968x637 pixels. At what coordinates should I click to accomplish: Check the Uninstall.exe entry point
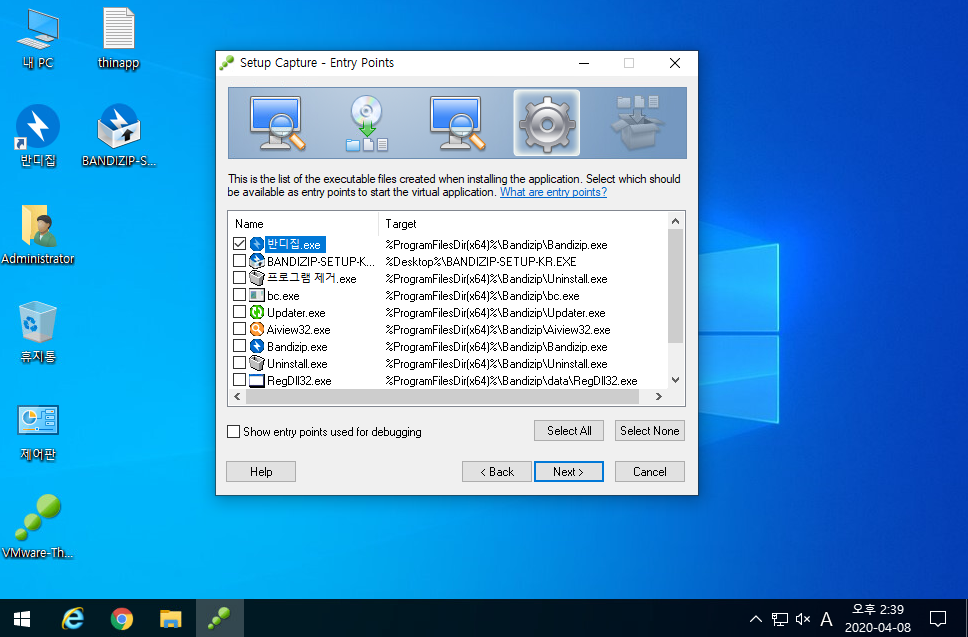coord(240,363)
